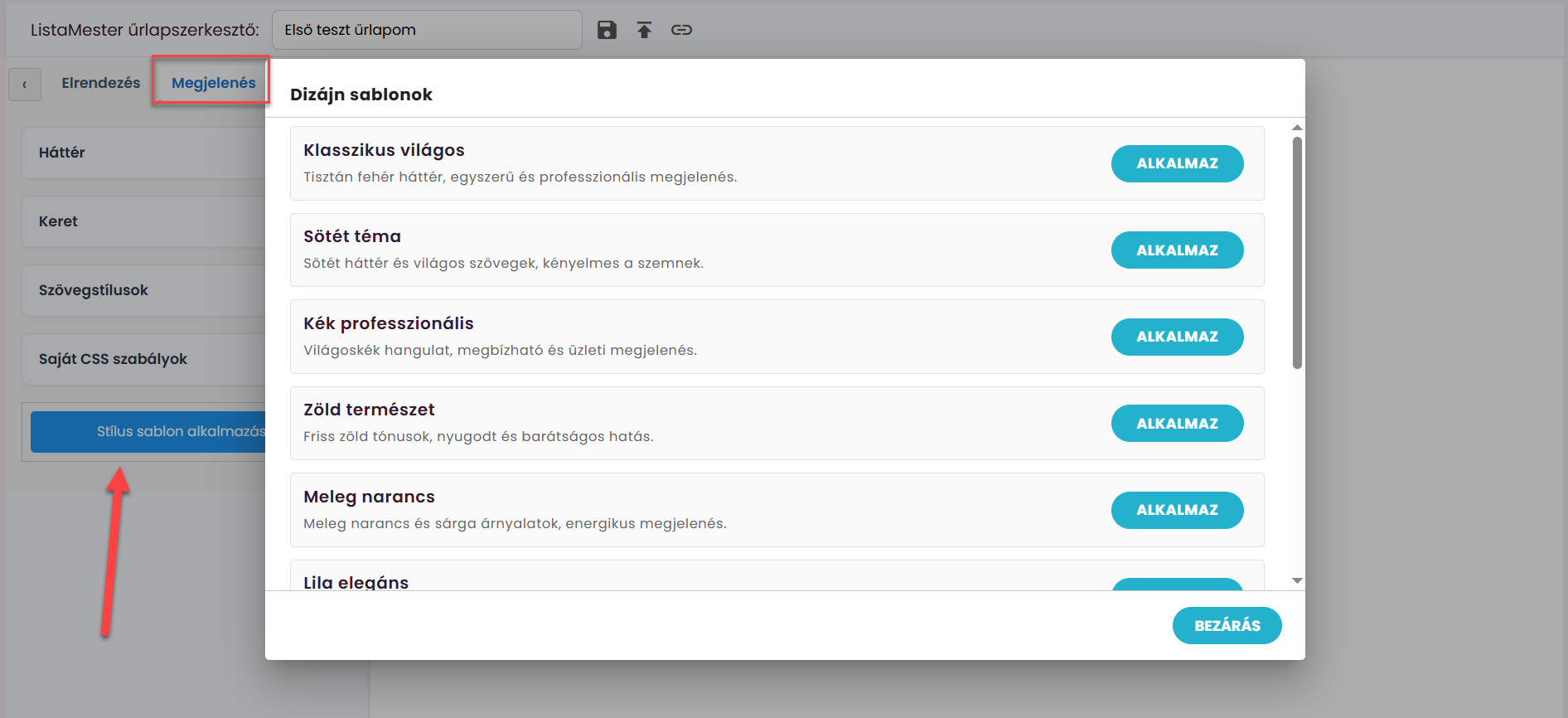Expand the Saját CSS szabályok section
This screenshot has height=718, width=1568.
pyautogui.click(x=144, y=359)
